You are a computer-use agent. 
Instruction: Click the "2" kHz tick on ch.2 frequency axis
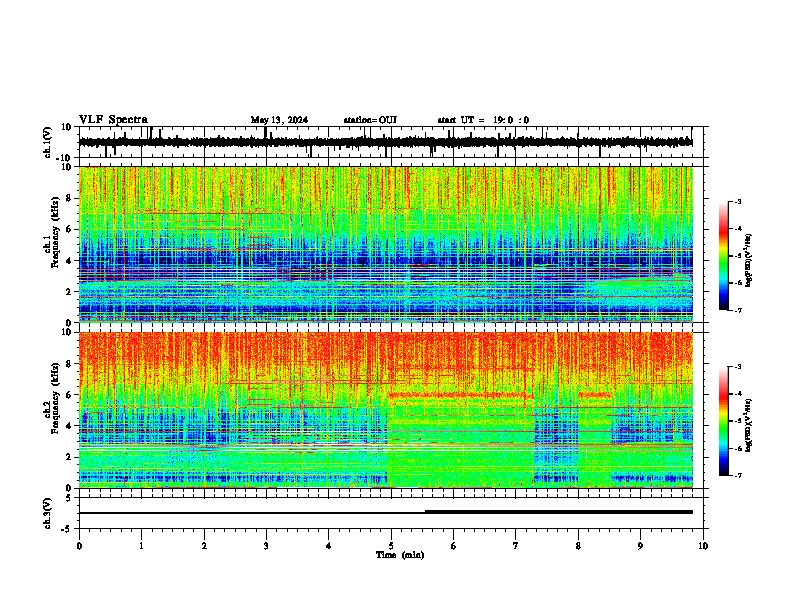point(70,457)
